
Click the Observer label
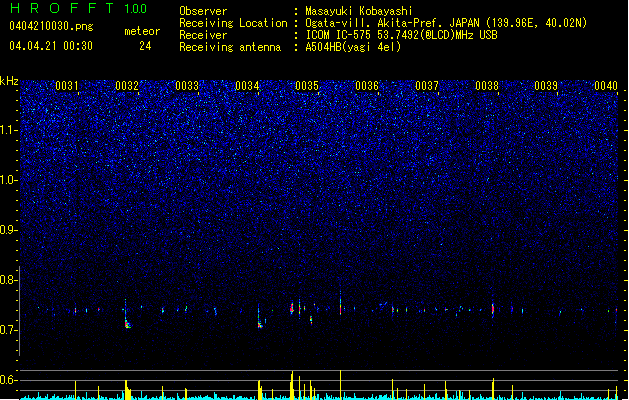[203, 11]
